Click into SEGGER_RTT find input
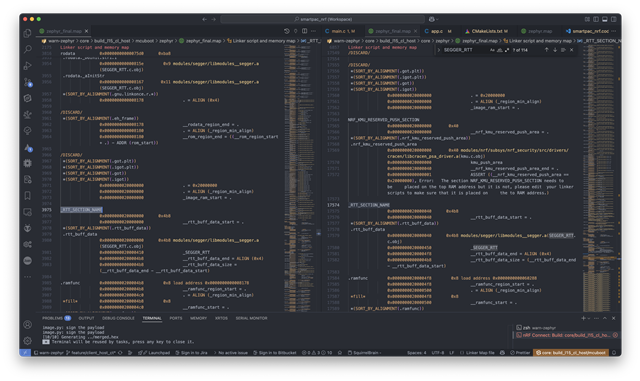The image size is (640, 381). pos(465,50)
